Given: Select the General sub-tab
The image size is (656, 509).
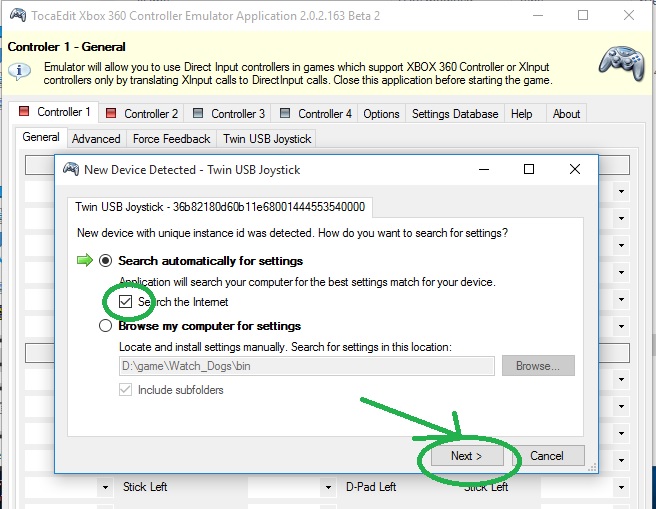Looking at the screenshot, I should 41,137.
